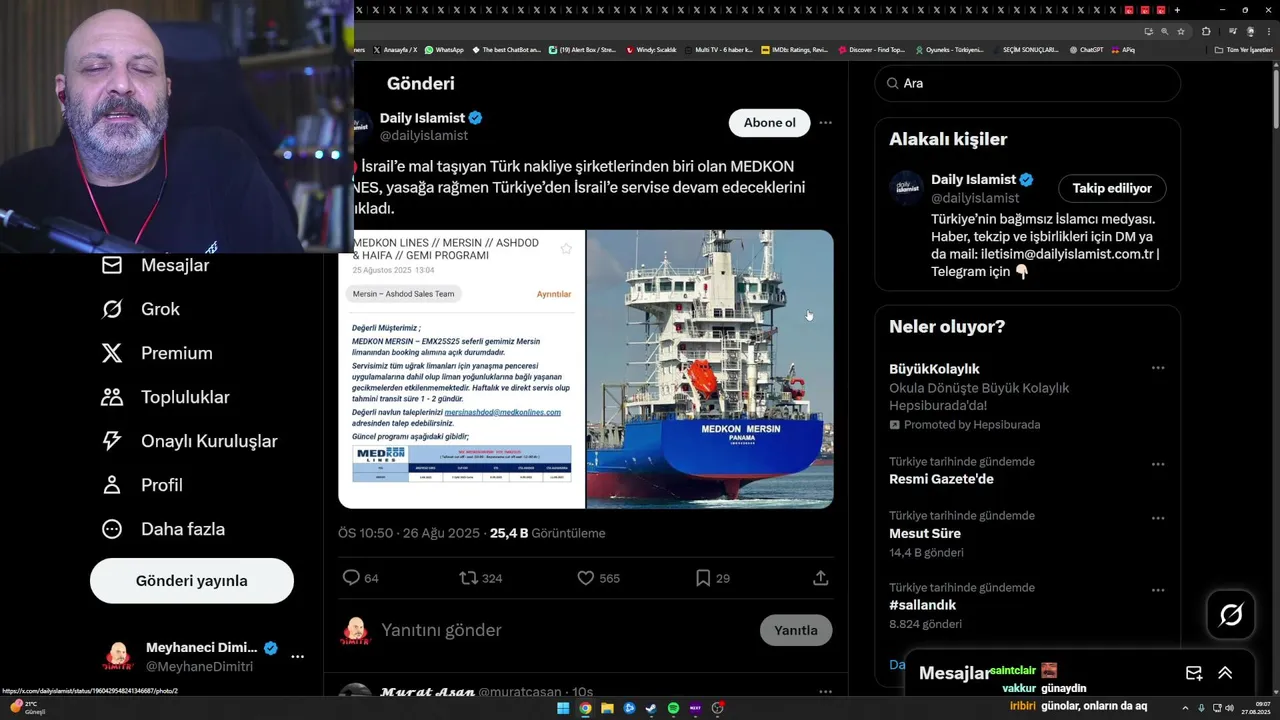
Task: Open options for Resmi Gazete'de trend
Action: click(1158, 465)
